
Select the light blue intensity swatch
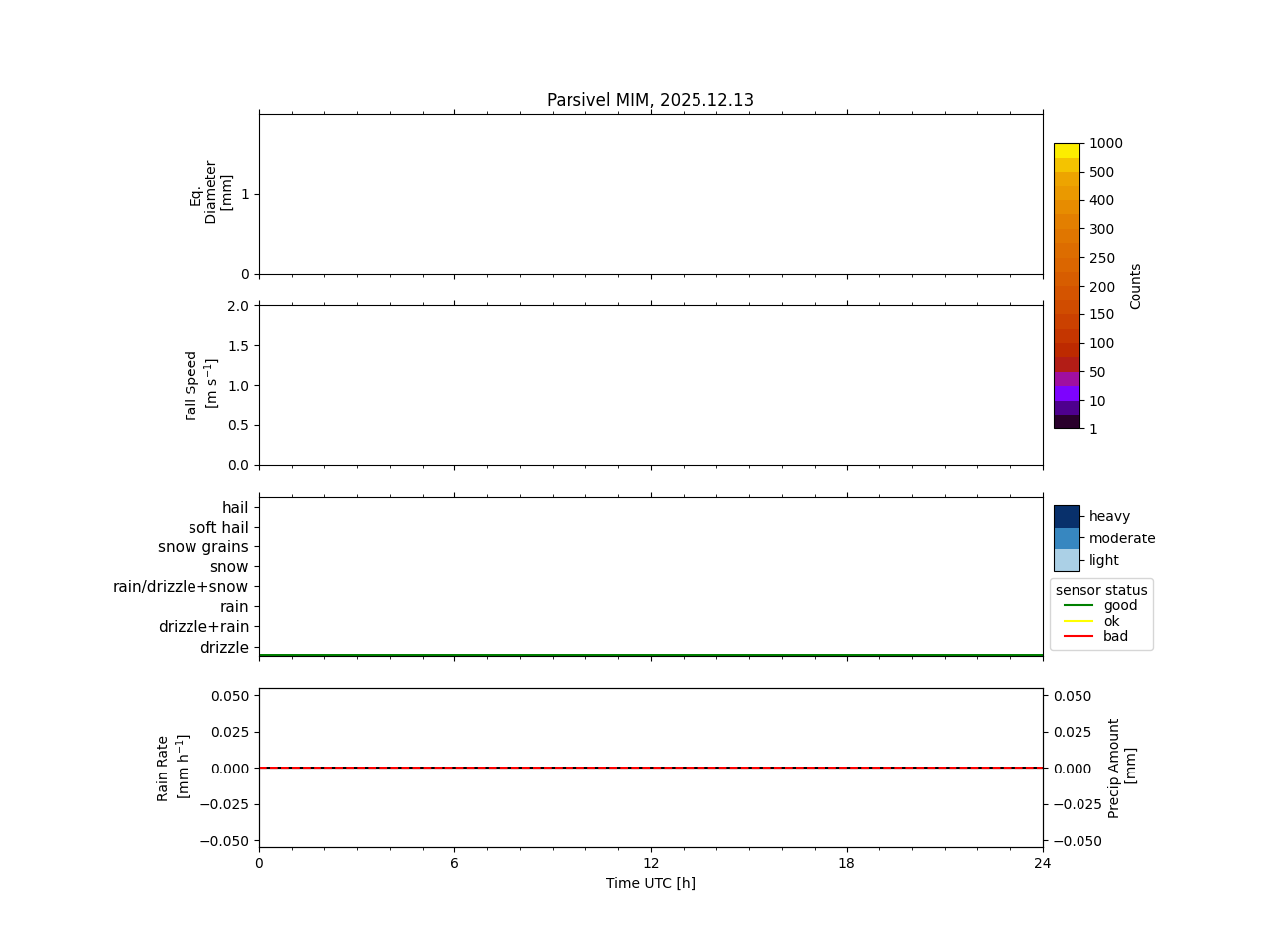click(x=1067, y=560)
